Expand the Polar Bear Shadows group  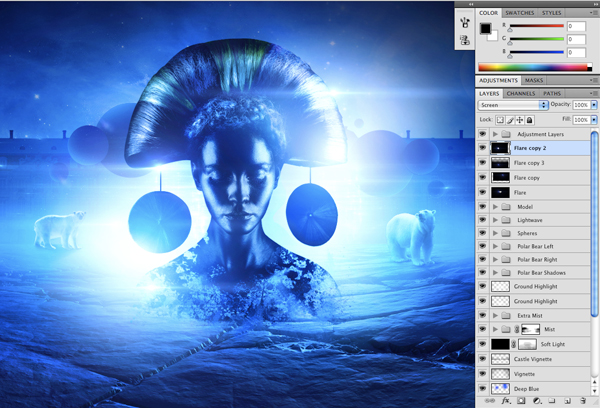click(x=495, y=273)
